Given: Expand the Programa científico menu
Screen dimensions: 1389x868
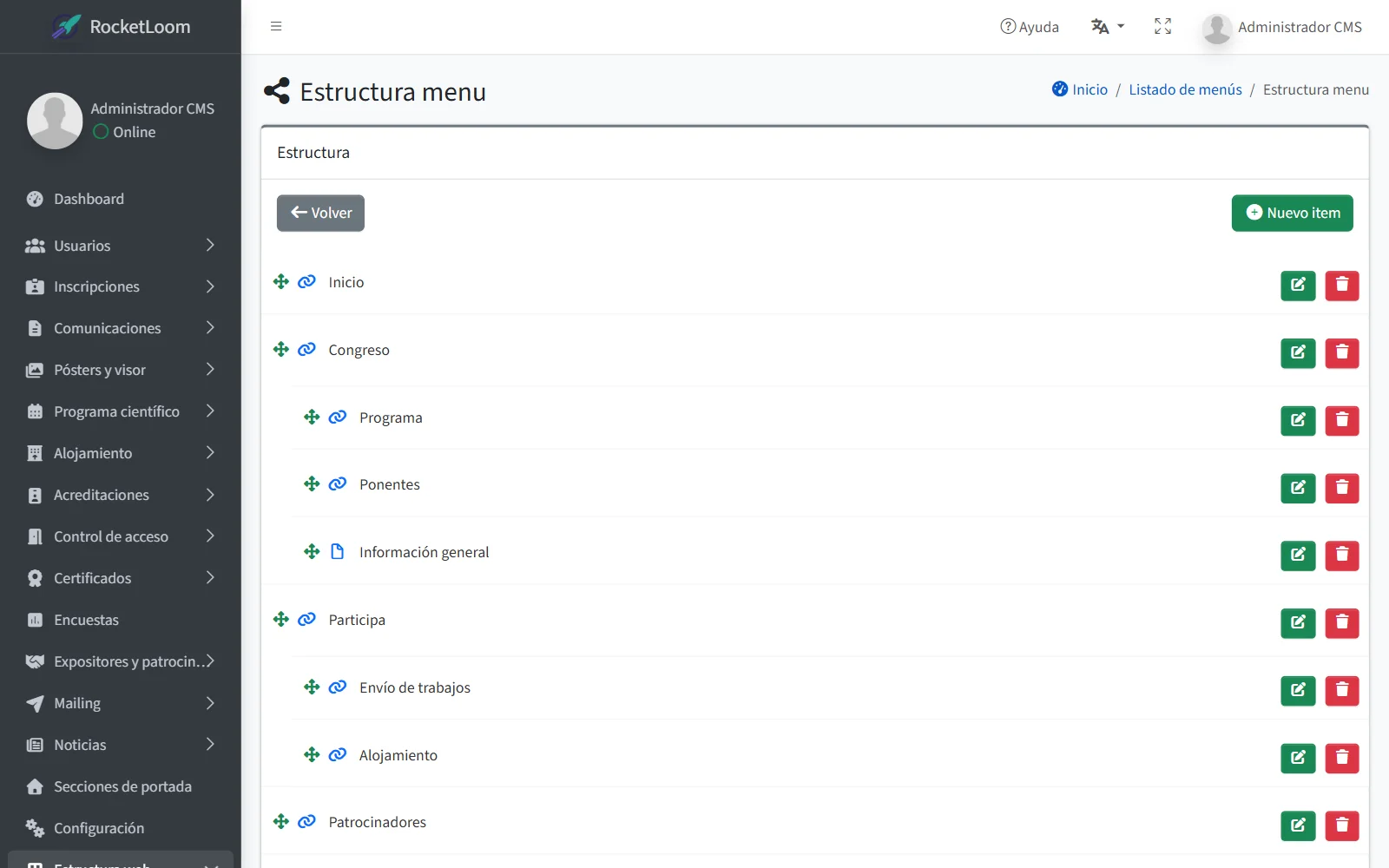Looking at the screenshot, I should point(121,411).
